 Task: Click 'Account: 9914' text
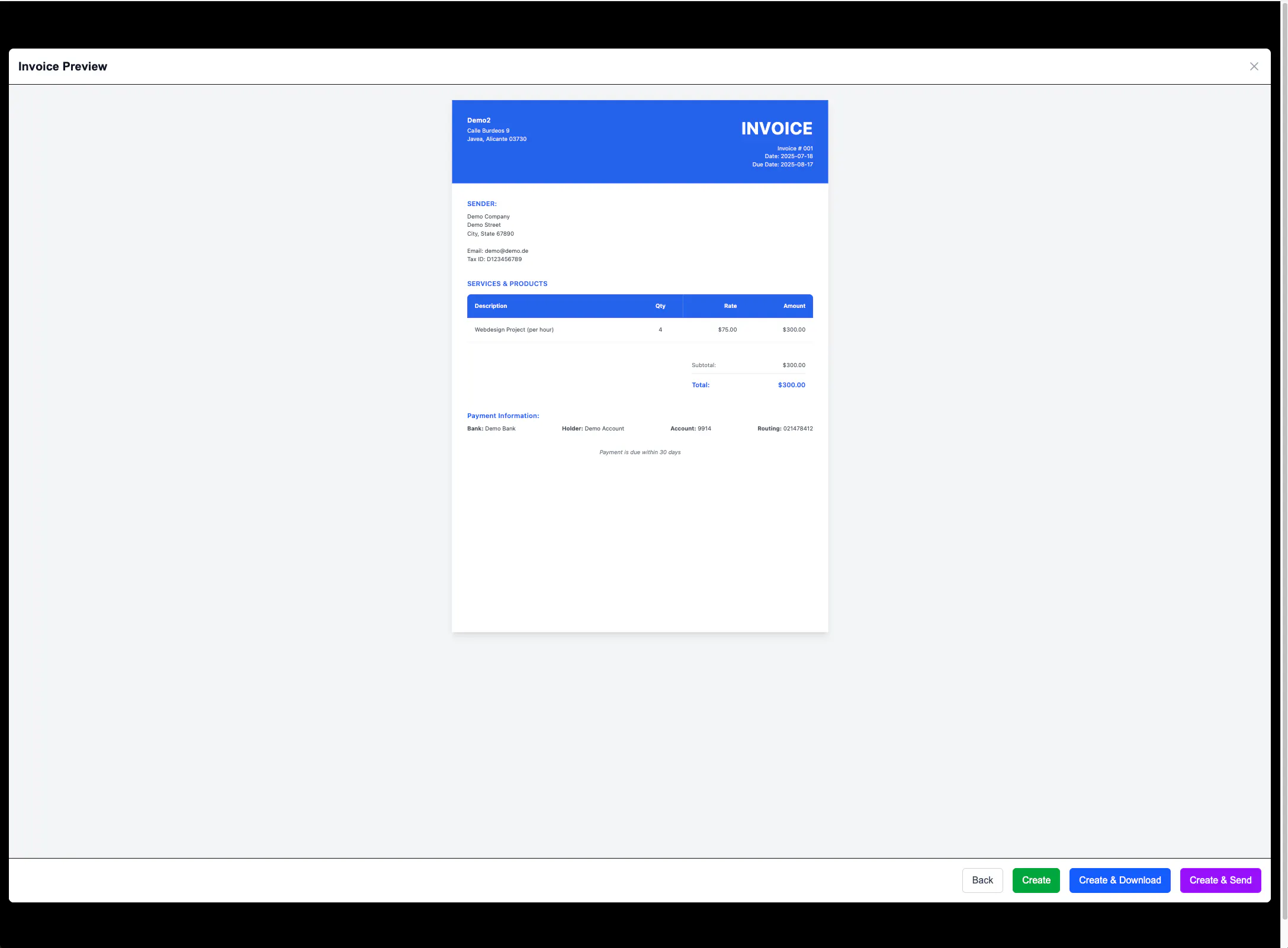tap(690, 429)
